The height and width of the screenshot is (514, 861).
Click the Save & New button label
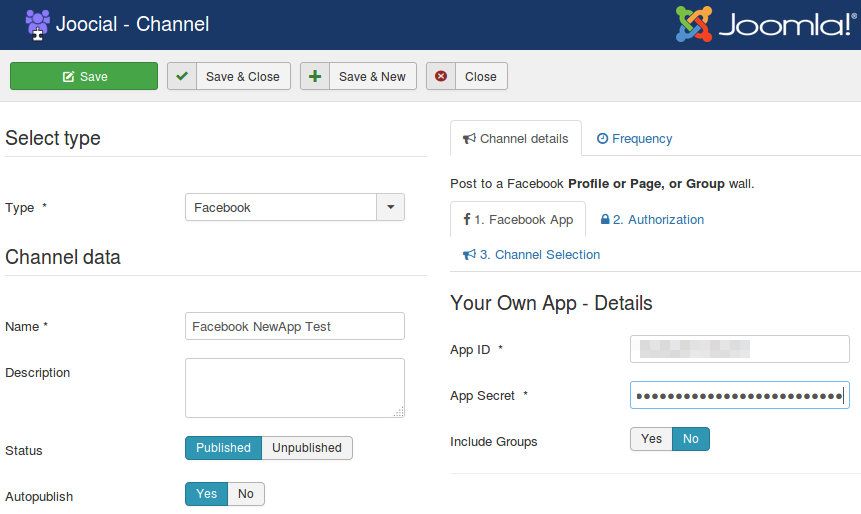tap(372, 76)
